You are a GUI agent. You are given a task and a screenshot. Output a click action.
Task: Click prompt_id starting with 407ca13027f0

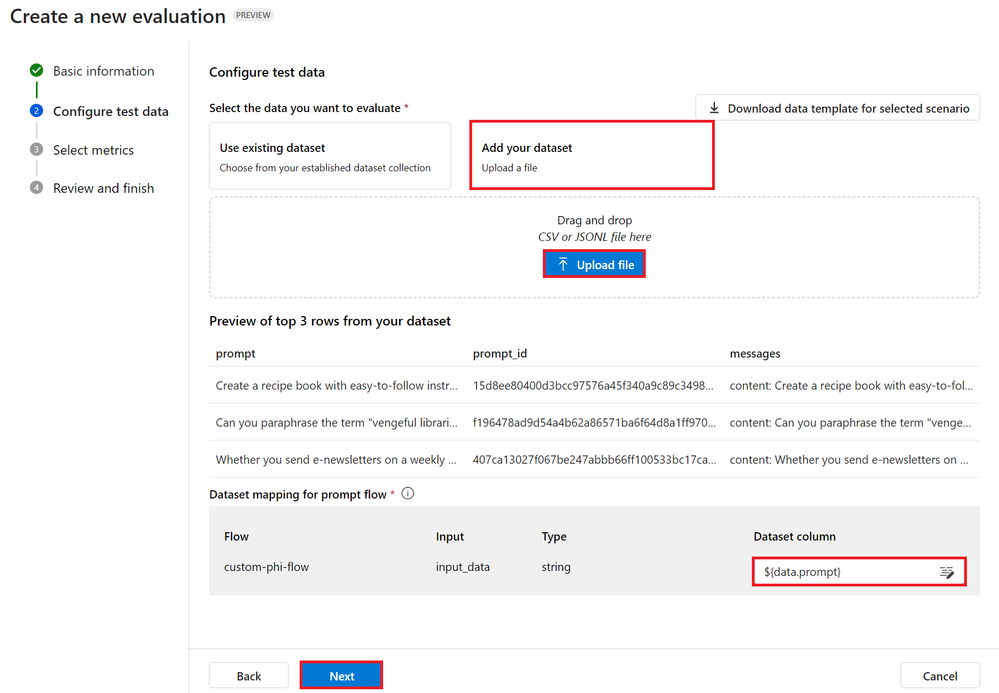[x=594, y=460]
